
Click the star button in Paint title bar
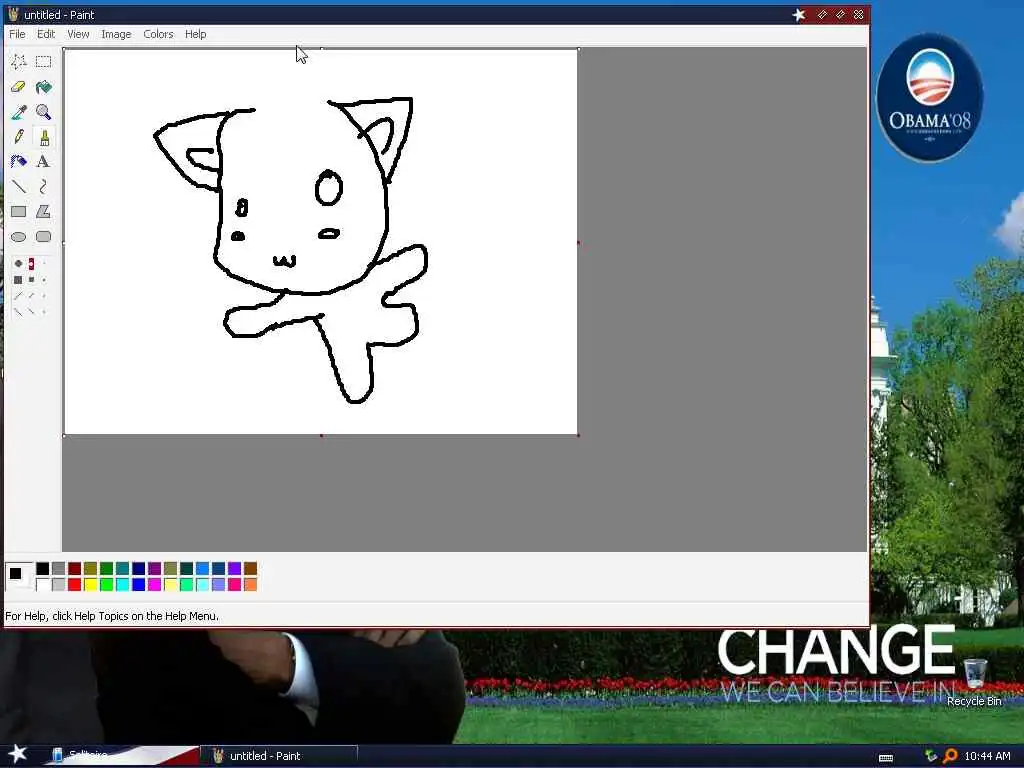[799, 14]
